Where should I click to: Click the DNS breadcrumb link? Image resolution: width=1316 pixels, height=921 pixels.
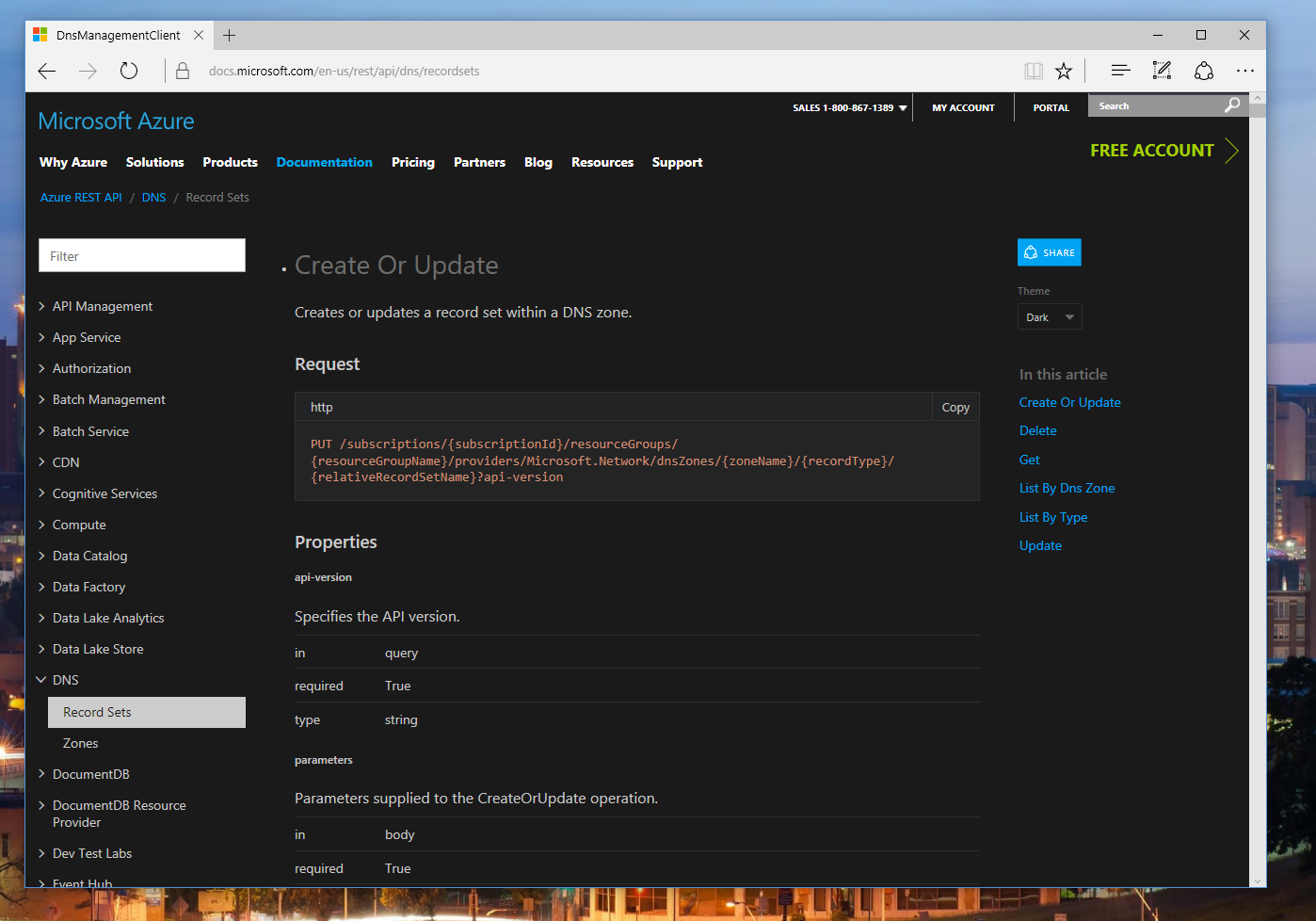pos(154,197)
